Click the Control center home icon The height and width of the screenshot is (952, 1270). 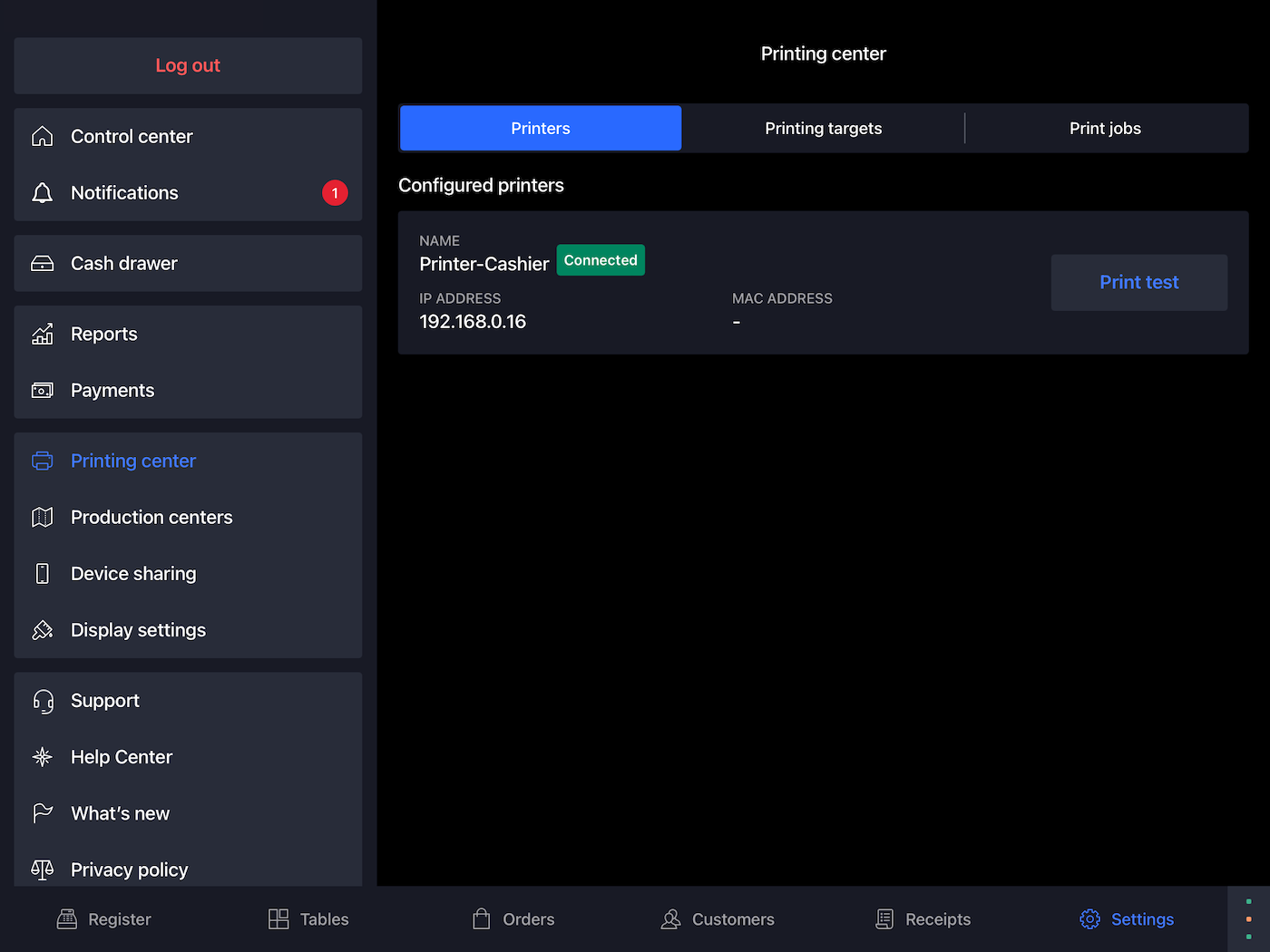[43, 136]
